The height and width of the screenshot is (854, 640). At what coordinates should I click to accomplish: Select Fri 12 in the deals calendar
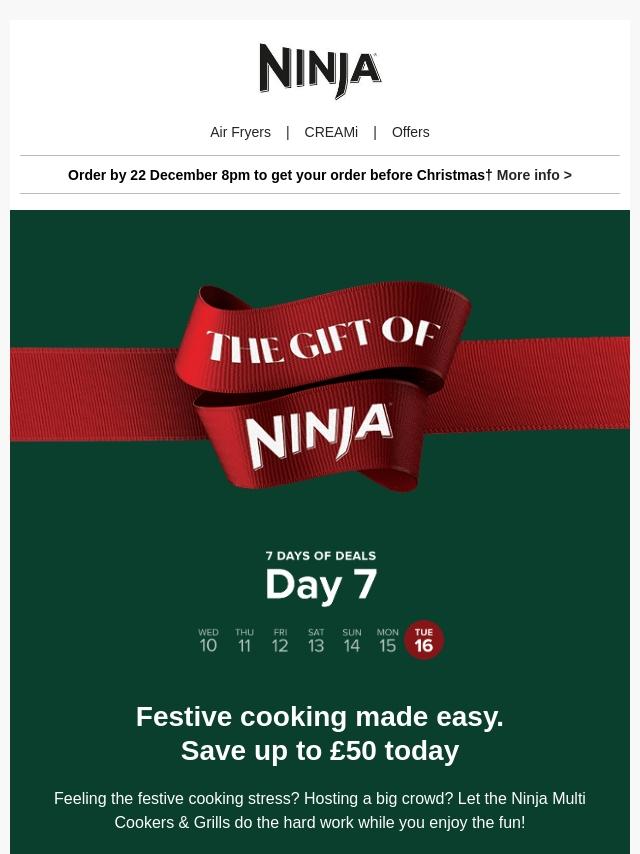280,640
